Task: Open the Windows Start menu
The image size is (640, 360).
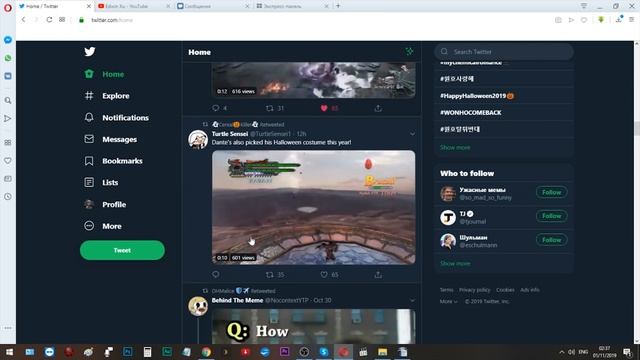Action: tap(9, 352)
